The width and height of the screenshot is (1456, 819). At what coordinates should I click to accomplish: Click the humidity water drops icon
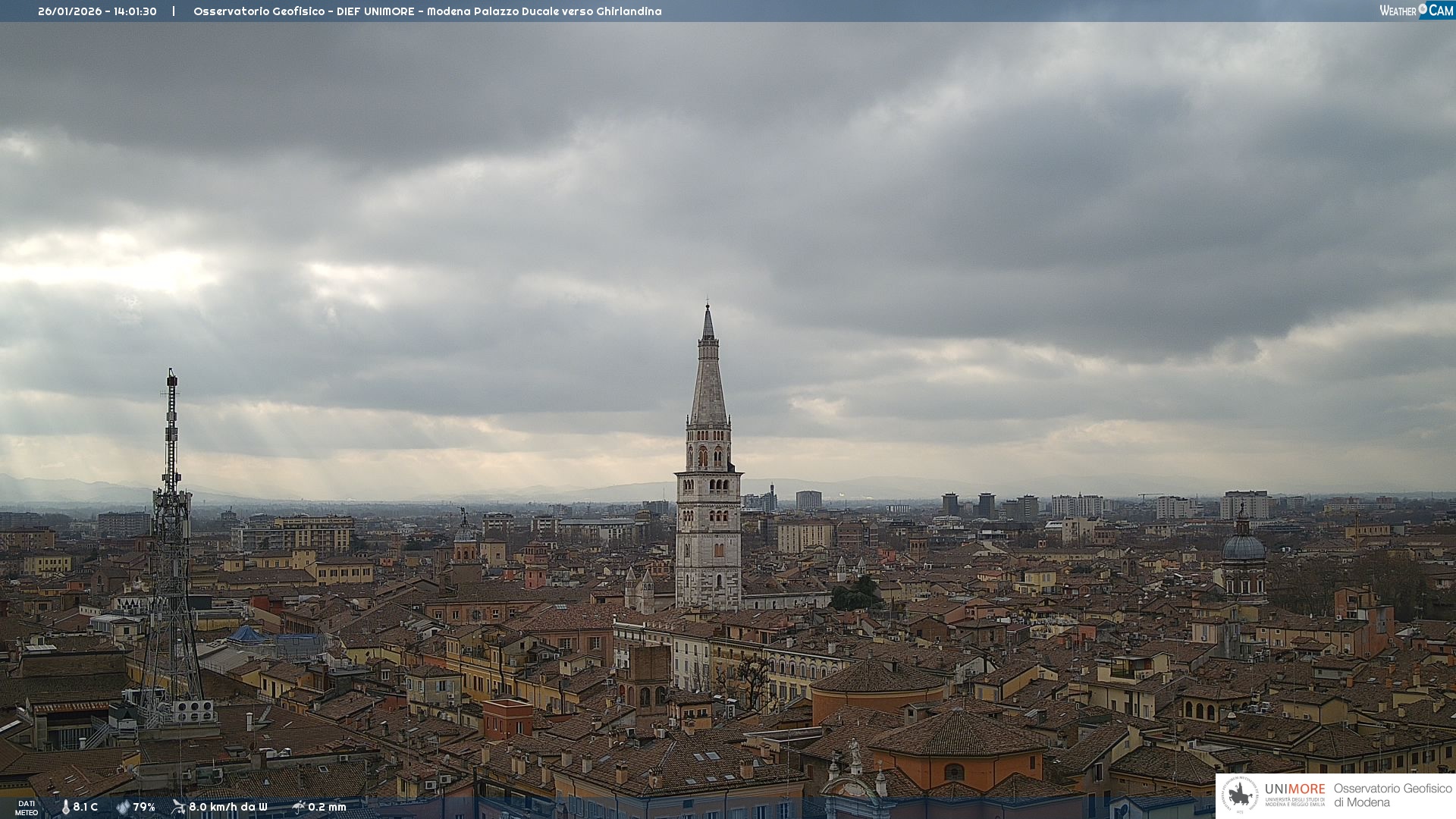123,807
